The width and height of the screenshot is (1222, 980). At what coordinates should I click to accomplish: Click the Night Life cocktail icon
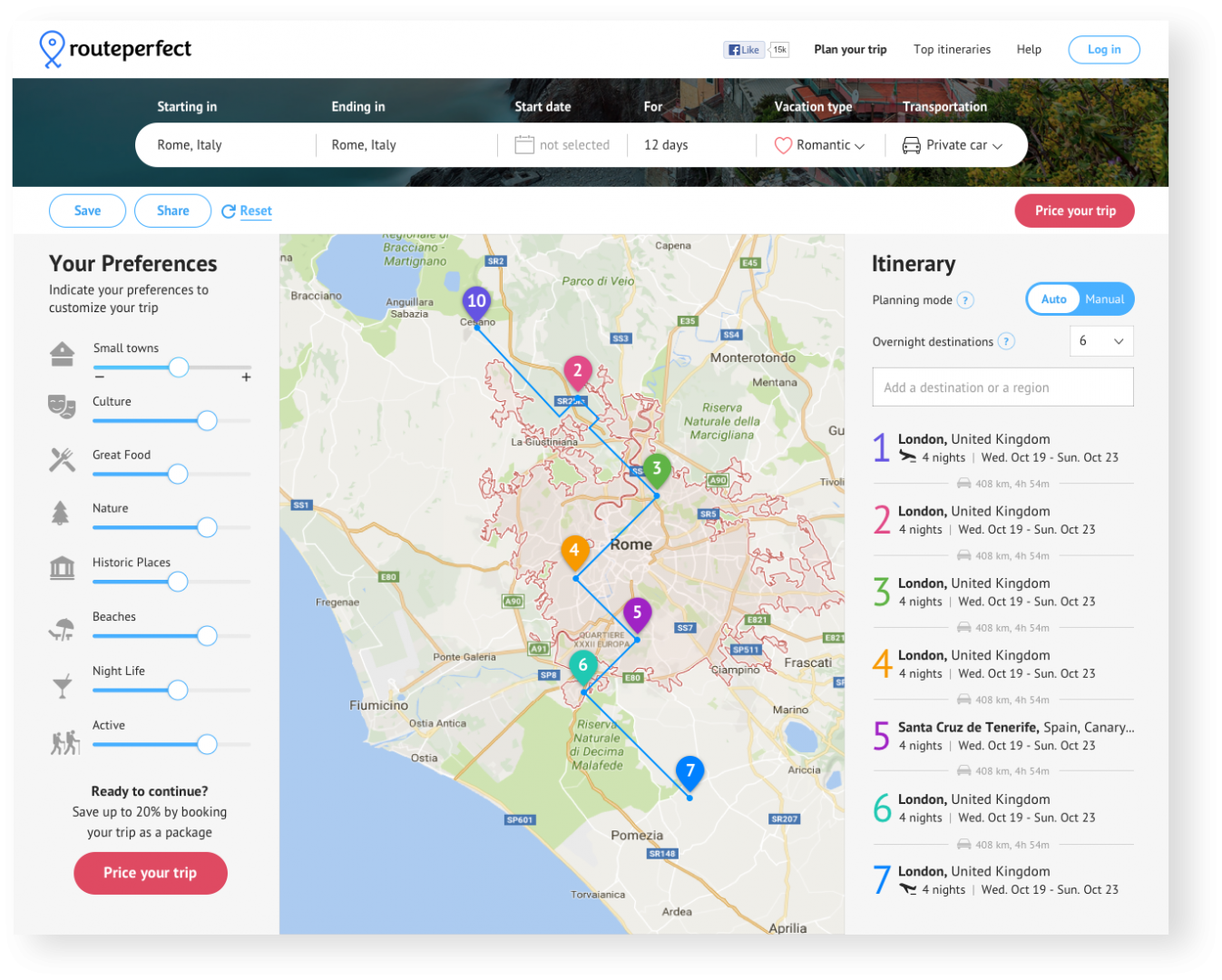click(62, 686)
